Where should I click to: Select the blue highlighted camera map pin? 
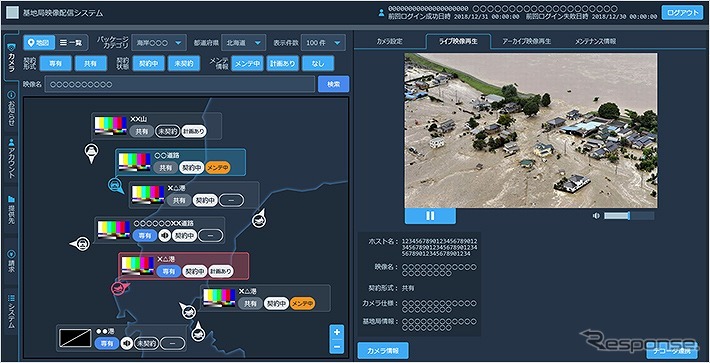point(116,186)
